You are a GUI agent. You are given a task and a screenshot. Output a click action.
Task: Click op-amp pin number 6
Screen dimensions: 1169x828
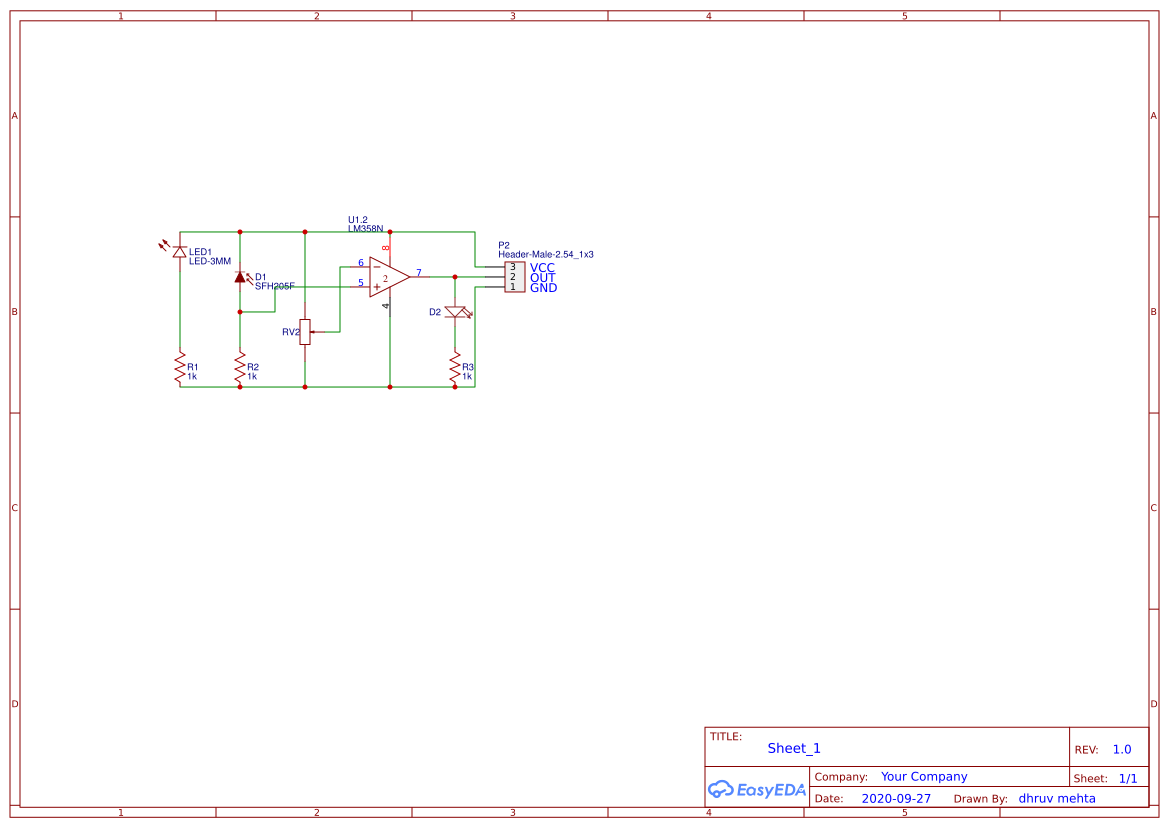click(x=361, y=262)
